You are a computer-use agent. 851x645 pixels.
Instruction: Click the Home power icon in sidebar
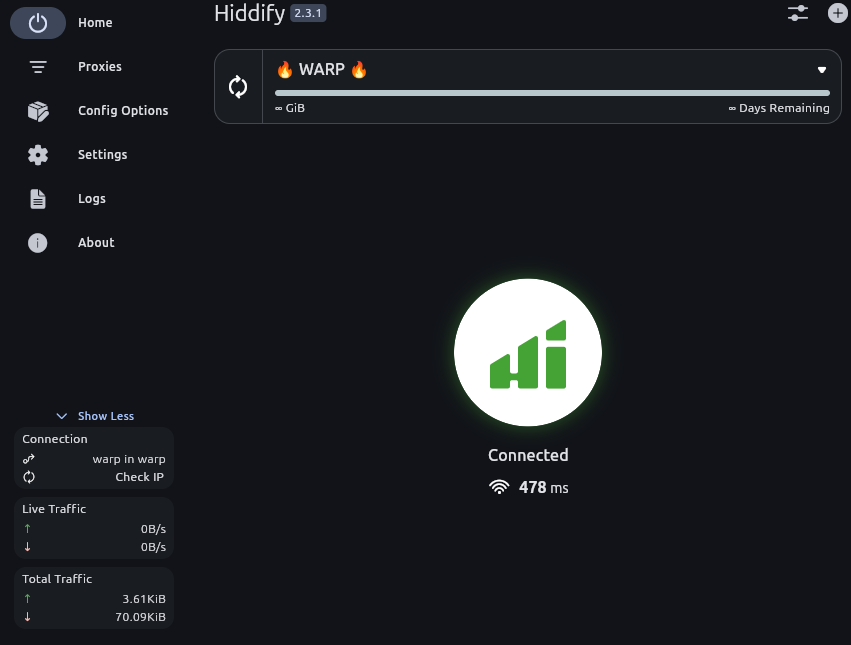coord(37,23)
